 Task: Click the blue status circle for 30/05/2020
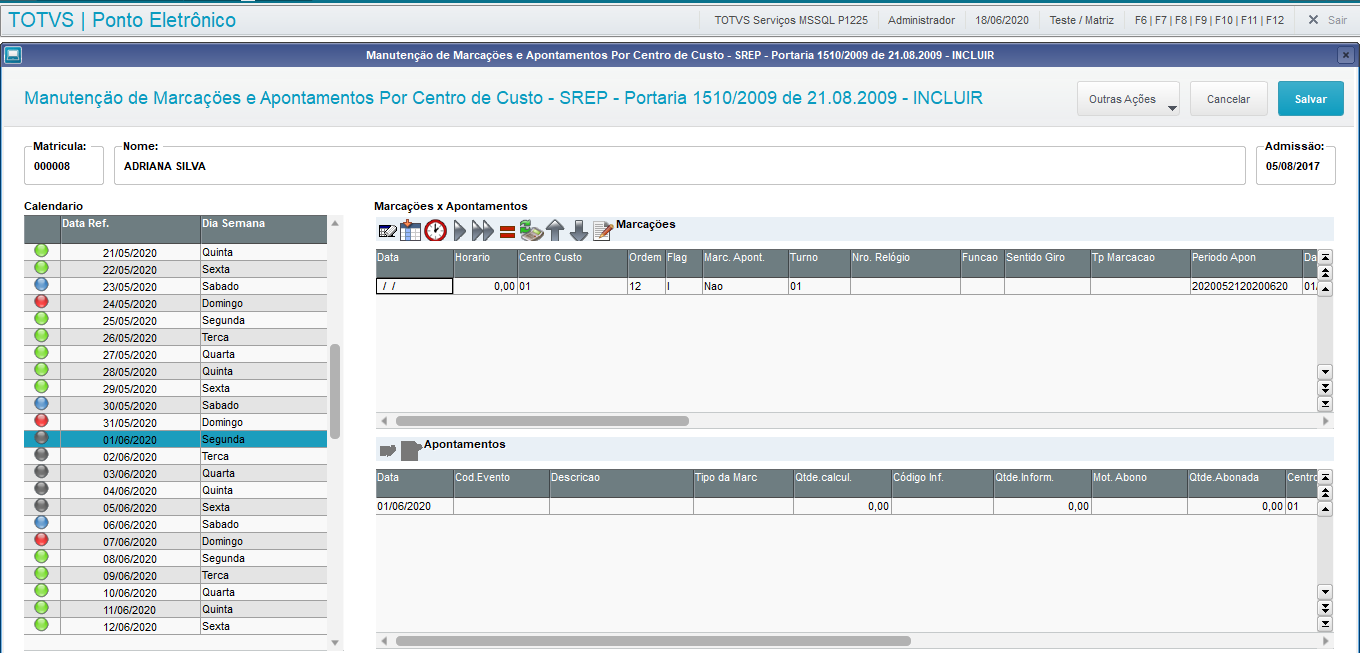point(41,404)
